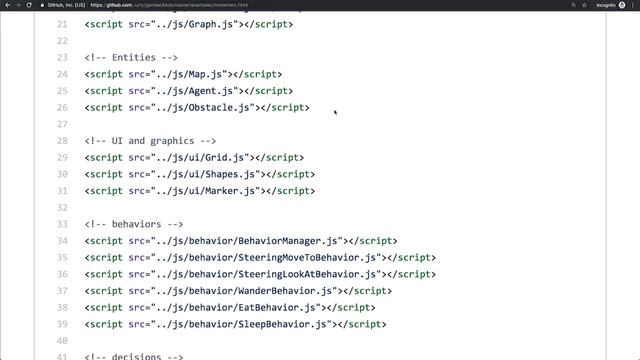Click the zoom magnifier icon in address bar

[x=573, y=5]
